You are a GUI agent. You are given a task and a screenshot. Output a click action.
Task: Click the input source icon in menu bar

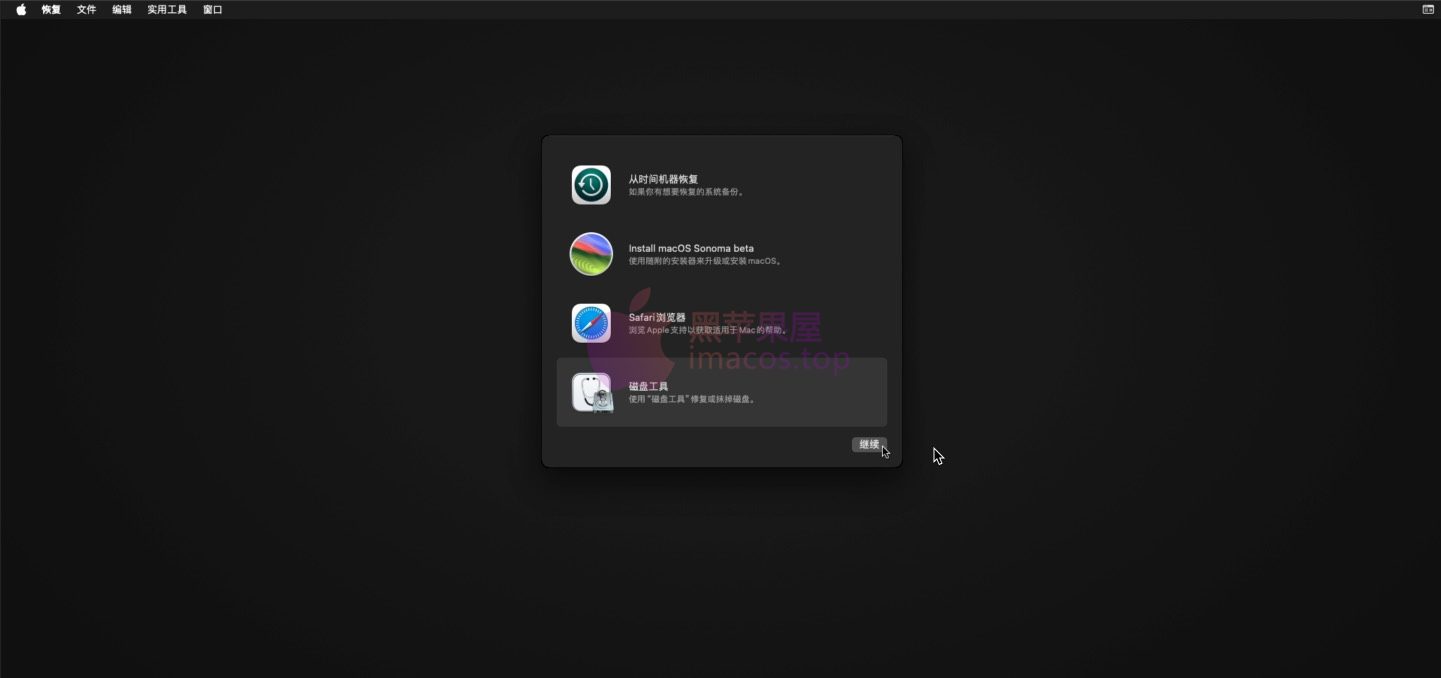tap(1428, 9)
